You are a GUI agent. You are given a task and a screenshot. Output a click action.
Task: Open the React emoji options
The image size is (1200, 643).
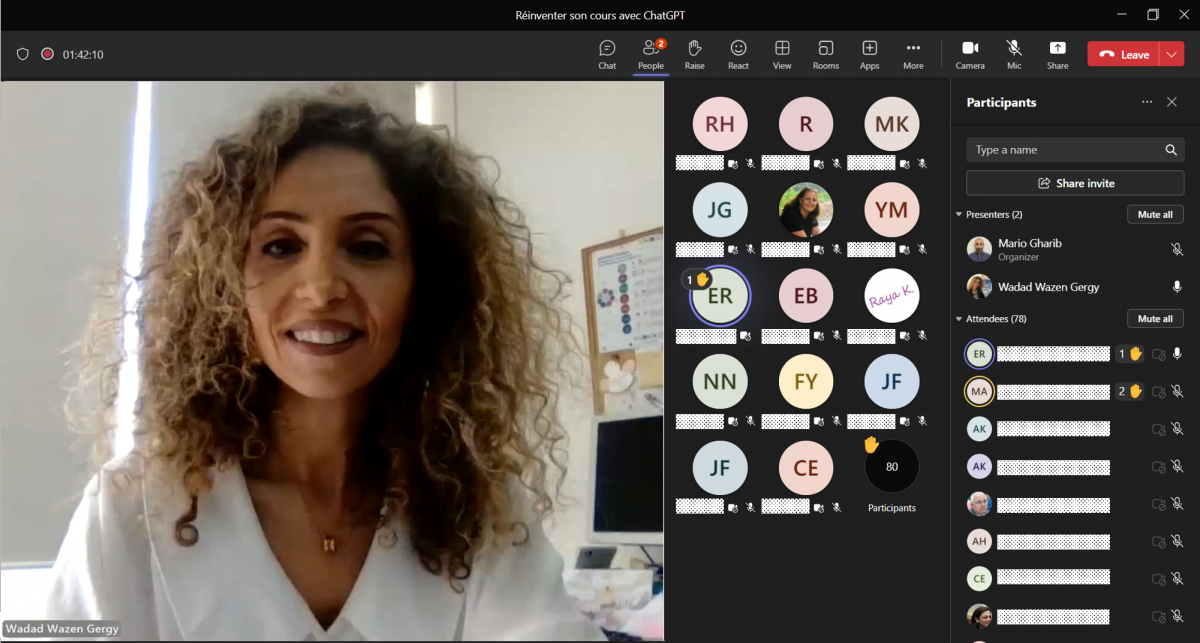click(738, 54)
